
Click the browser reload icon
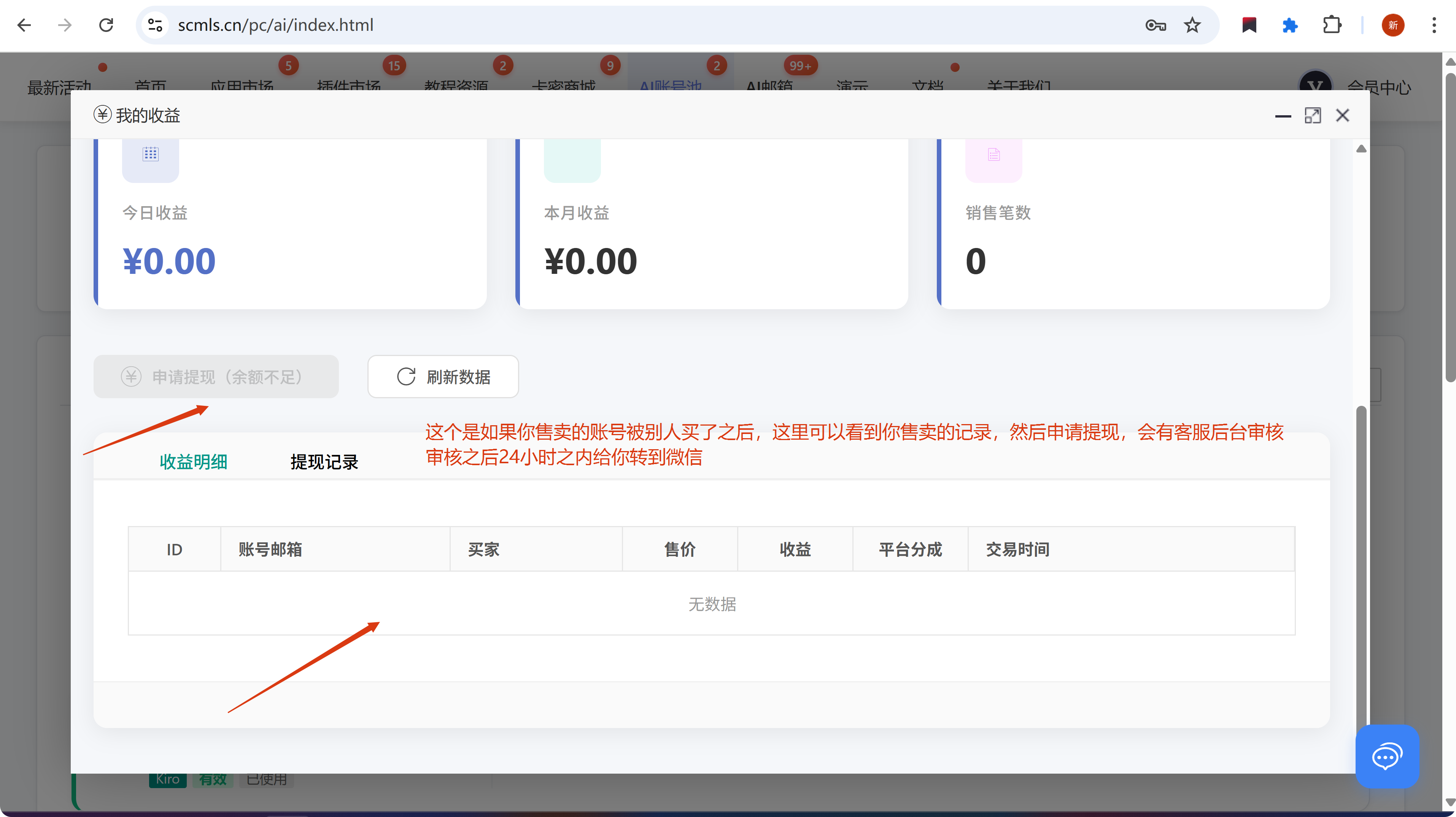pyautogui.click(x=106, y=25)
